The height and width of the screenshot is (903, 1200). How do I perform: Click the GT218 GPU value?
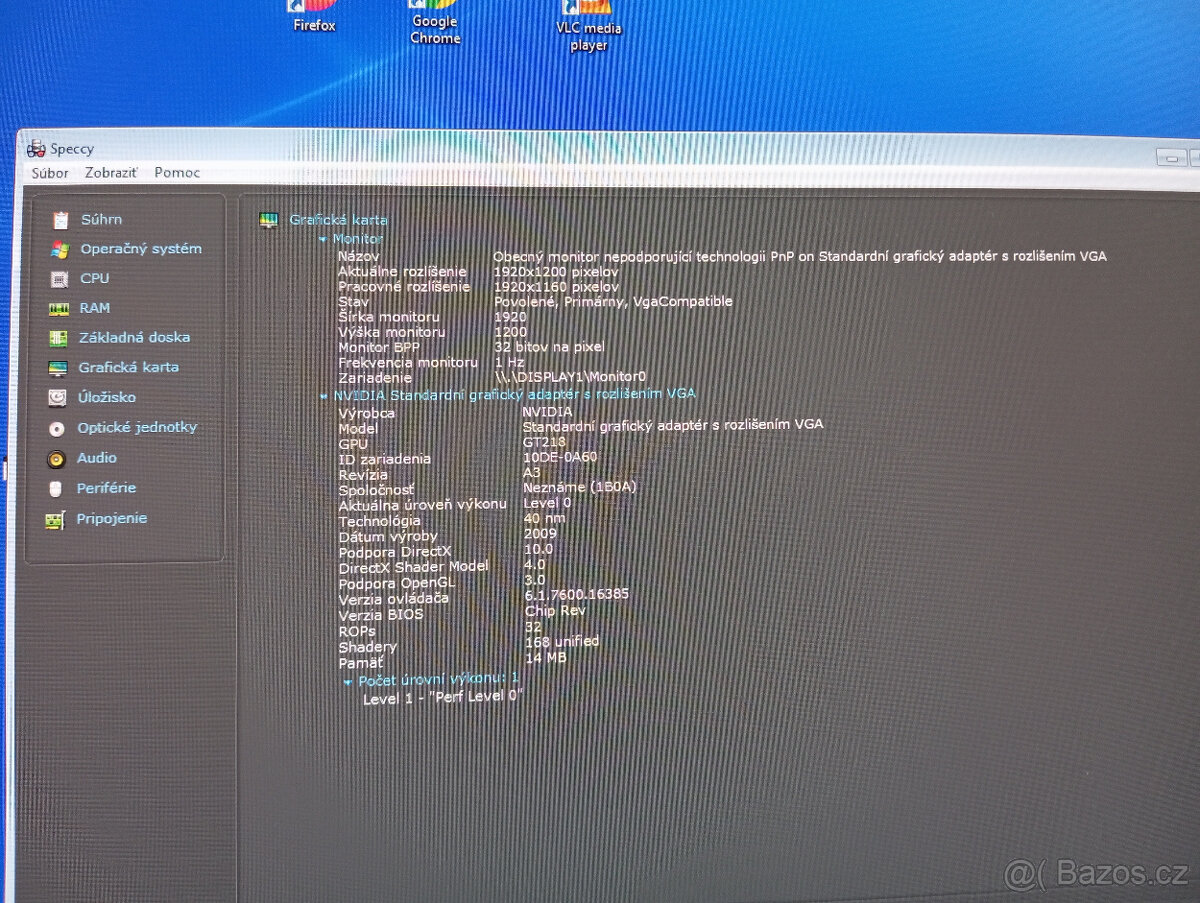point(545,441)
